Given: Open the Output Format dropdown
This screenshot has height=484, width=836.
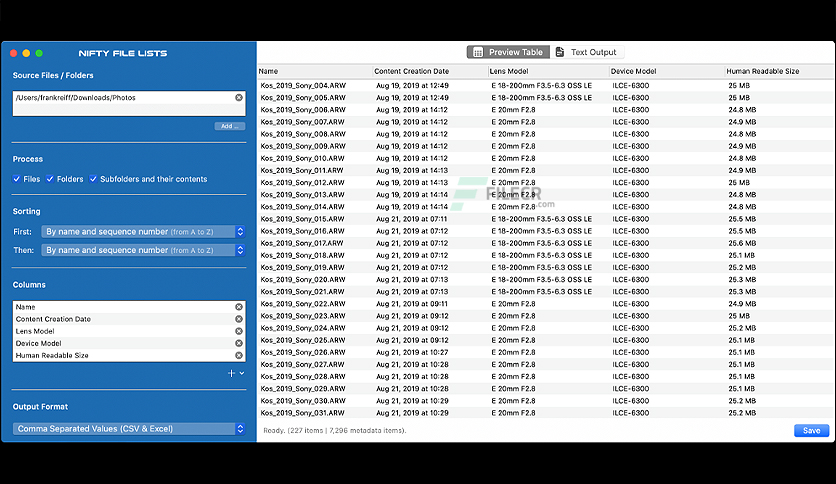Looking at the screenshot, I should [128, 429].
